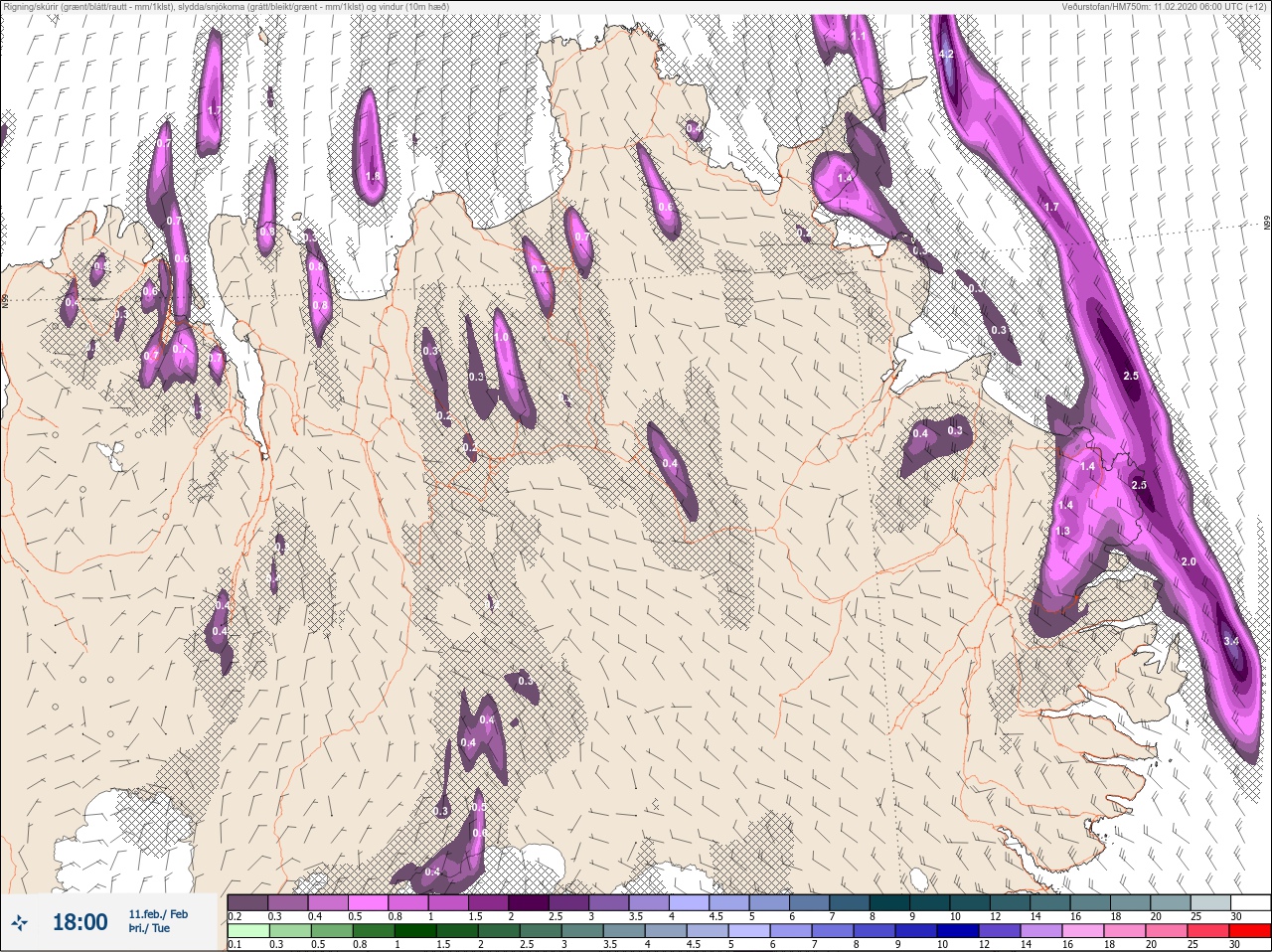
Task: Select the 18:00 forecast time label
Action: click(x=79, y=922)
